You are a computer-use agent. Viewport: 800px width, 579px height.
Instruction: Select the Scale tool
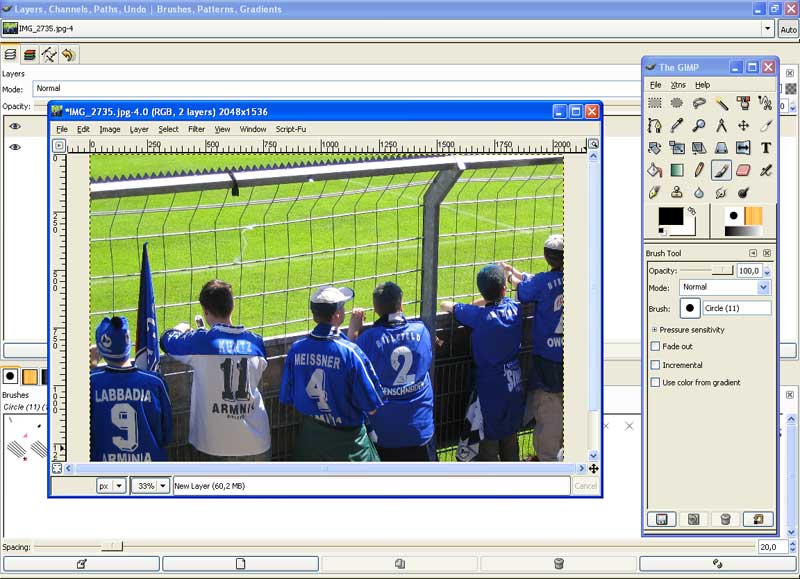[677, 148]
